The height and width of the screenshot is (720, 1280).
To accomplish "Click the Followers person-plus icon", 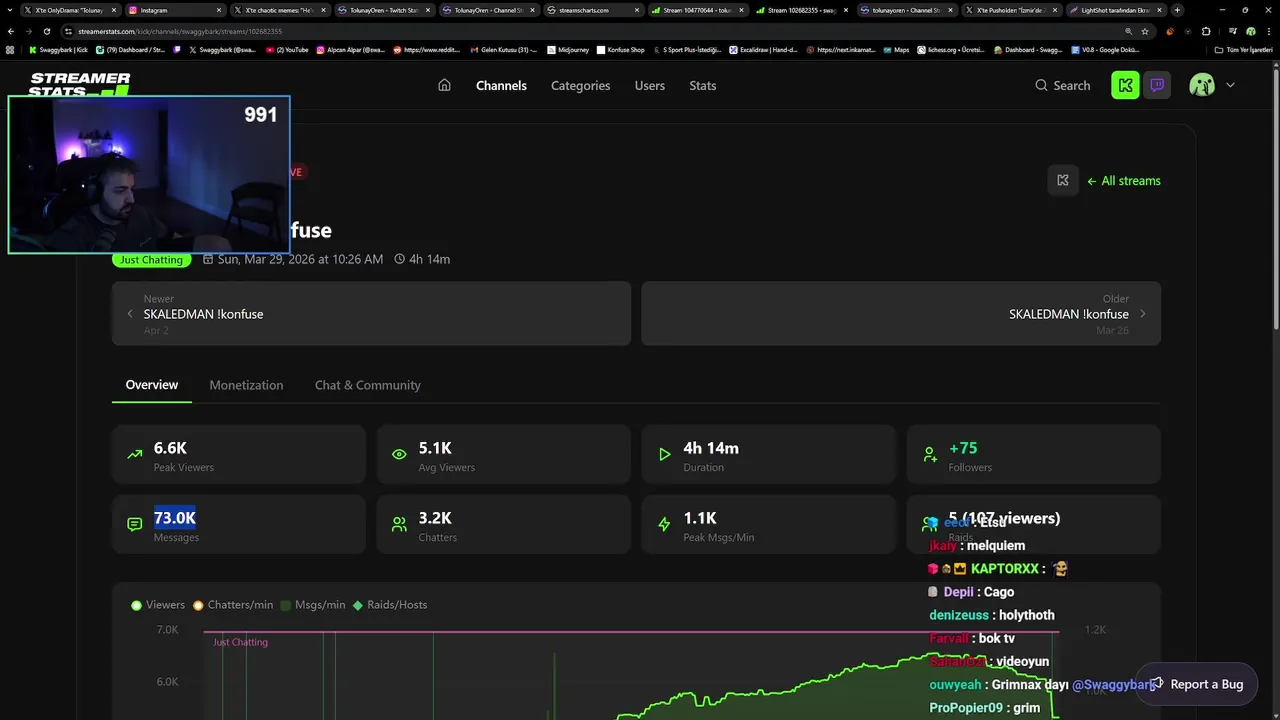I will click(930, 454).
